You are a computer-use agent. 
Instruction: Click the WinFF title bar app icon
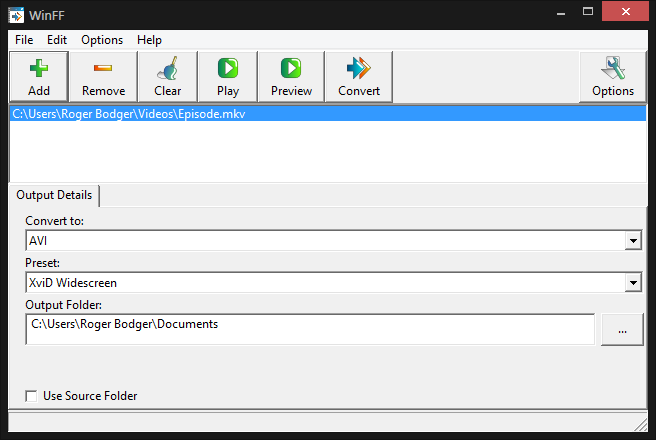[17, 15]
